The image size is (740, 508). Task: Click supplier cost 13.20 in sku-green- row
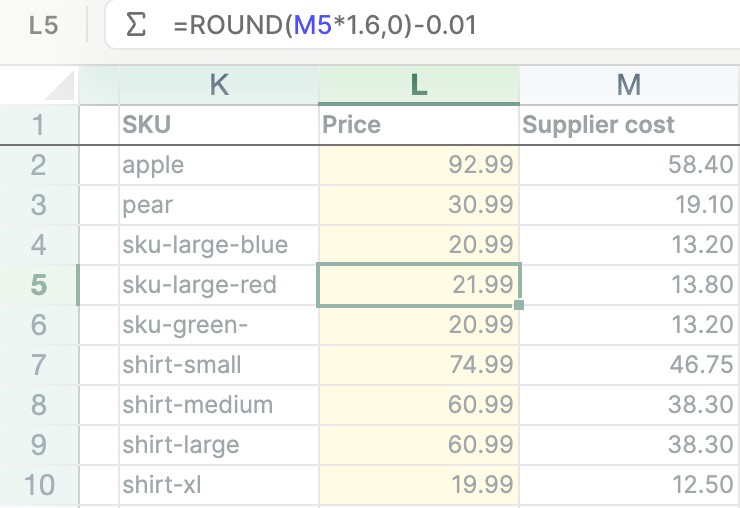[630, 325]
